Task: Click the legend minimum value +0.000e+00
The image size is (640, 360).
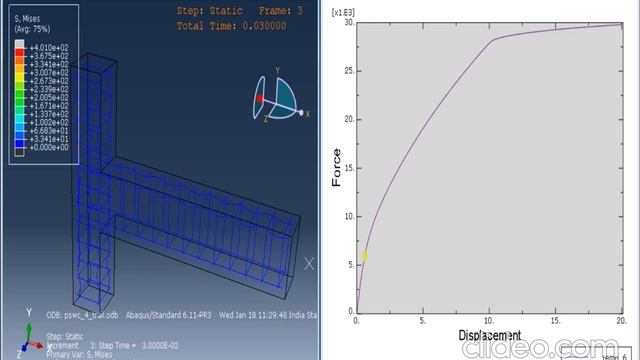Action: click(49, 148)
